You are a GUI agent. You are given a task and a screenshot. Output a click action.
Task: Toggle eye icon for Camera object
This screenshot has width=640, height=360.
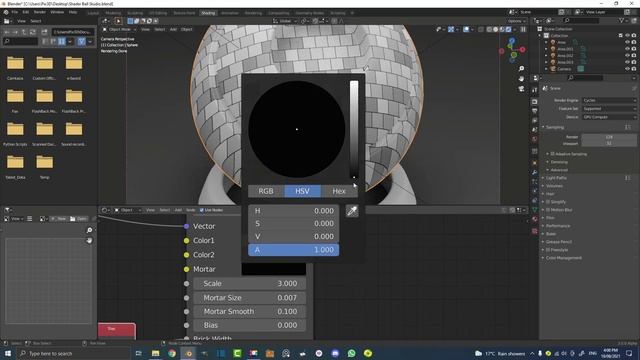(627, 69)
